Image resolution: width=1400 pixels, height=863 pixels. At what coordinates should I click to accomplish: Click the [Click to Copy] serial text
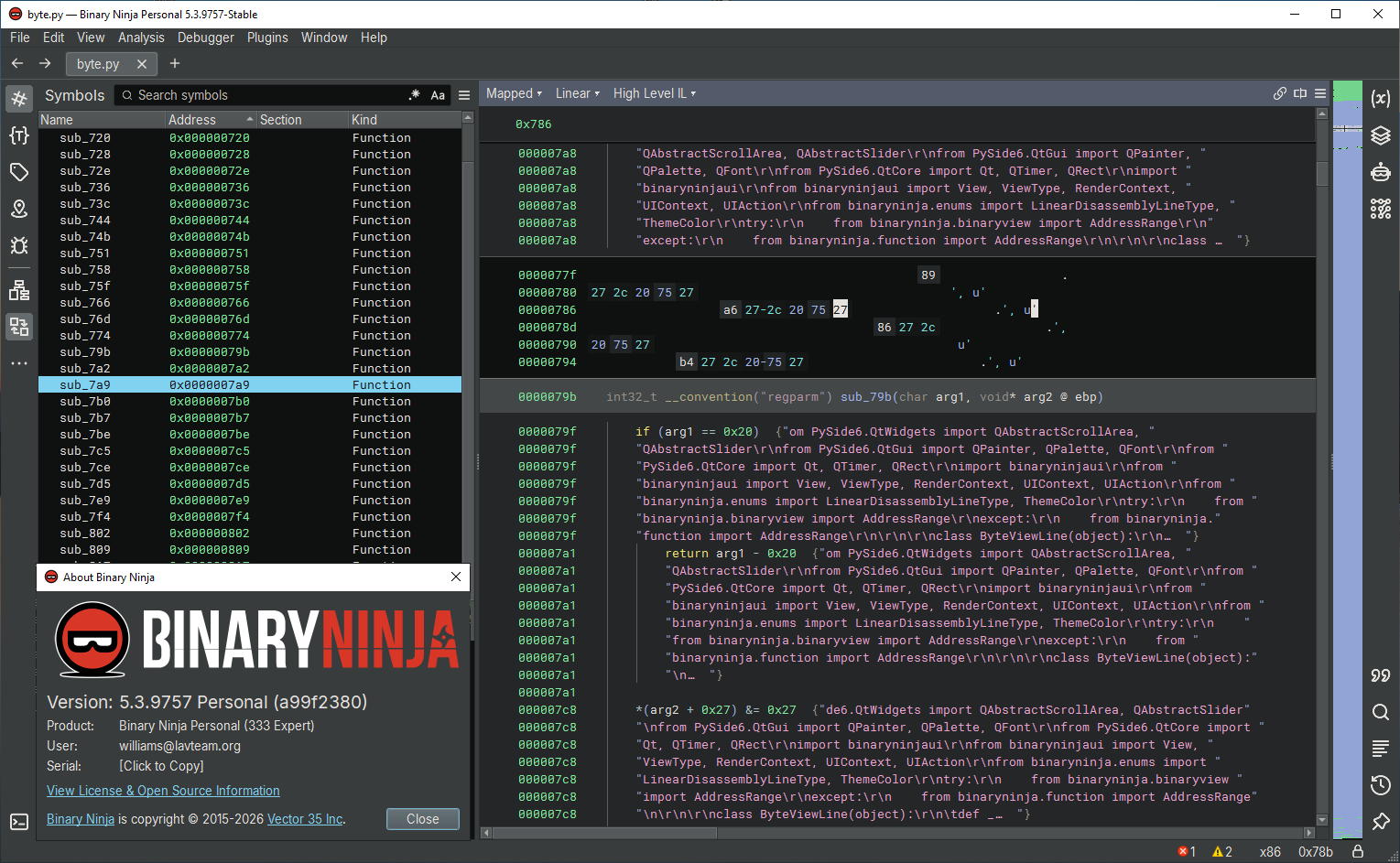click(161, 766)
